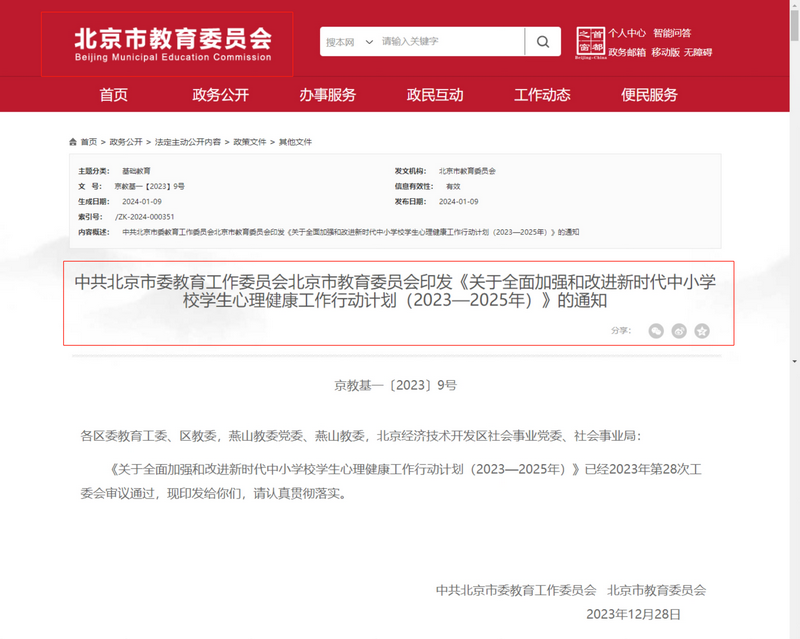Select 便民服务 in the navigation bar
Screen dimensions: 800x639
click(649, 95)
